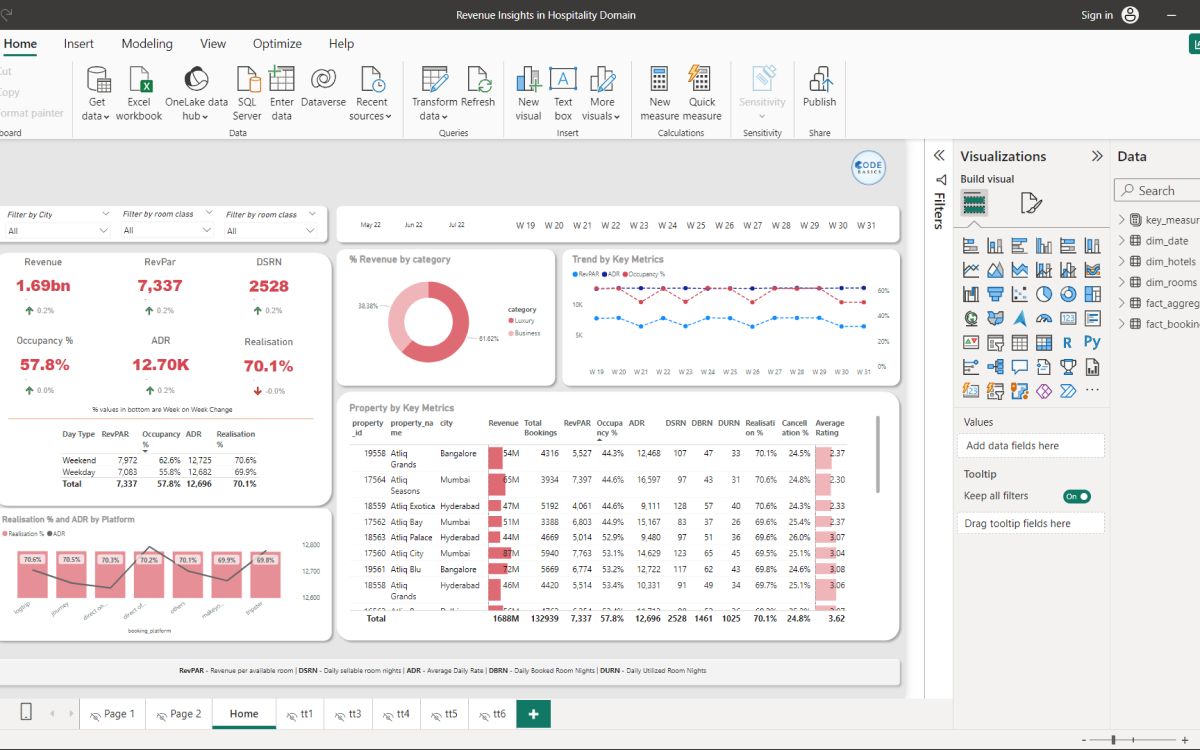Screen dimensions: 1200x750
Task: Select the tt6 page tab
Action: click(492, 714)
